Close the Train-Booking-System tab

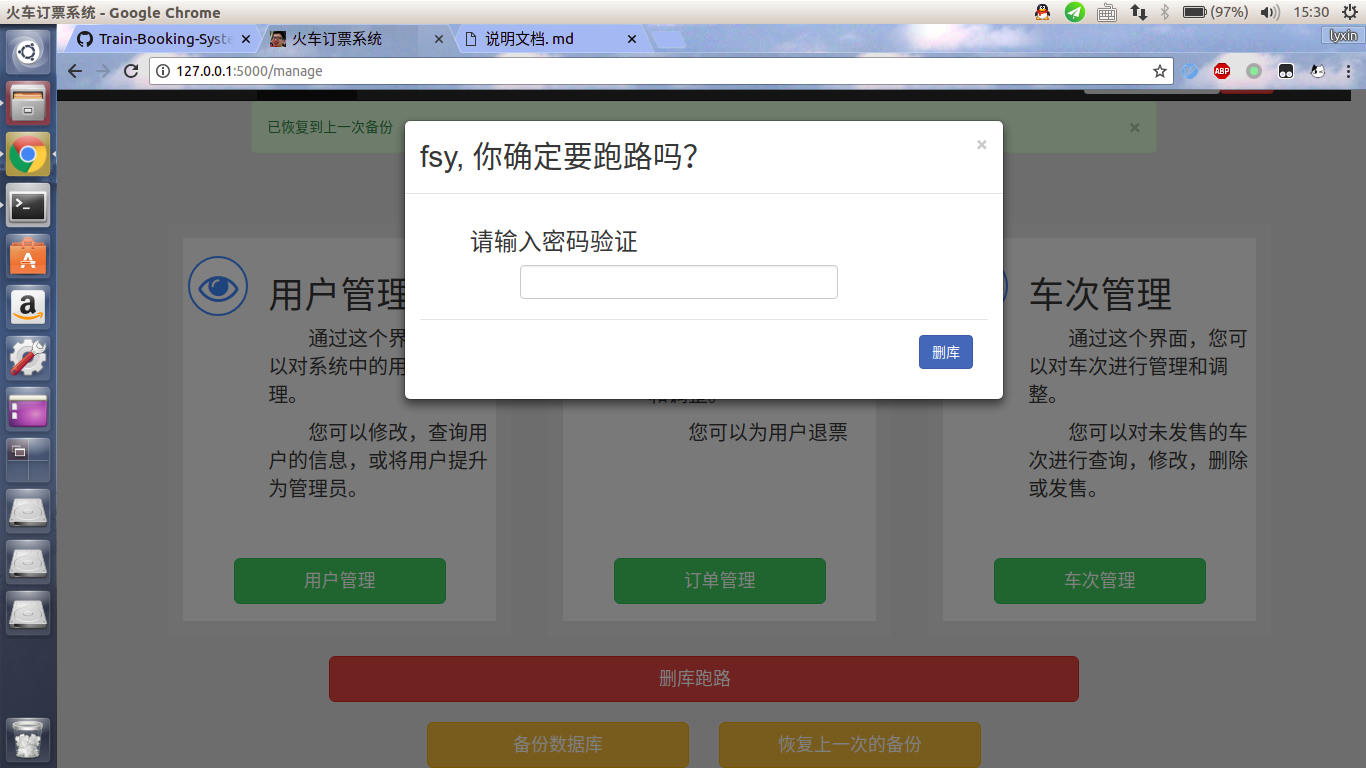tap(246, 39)
